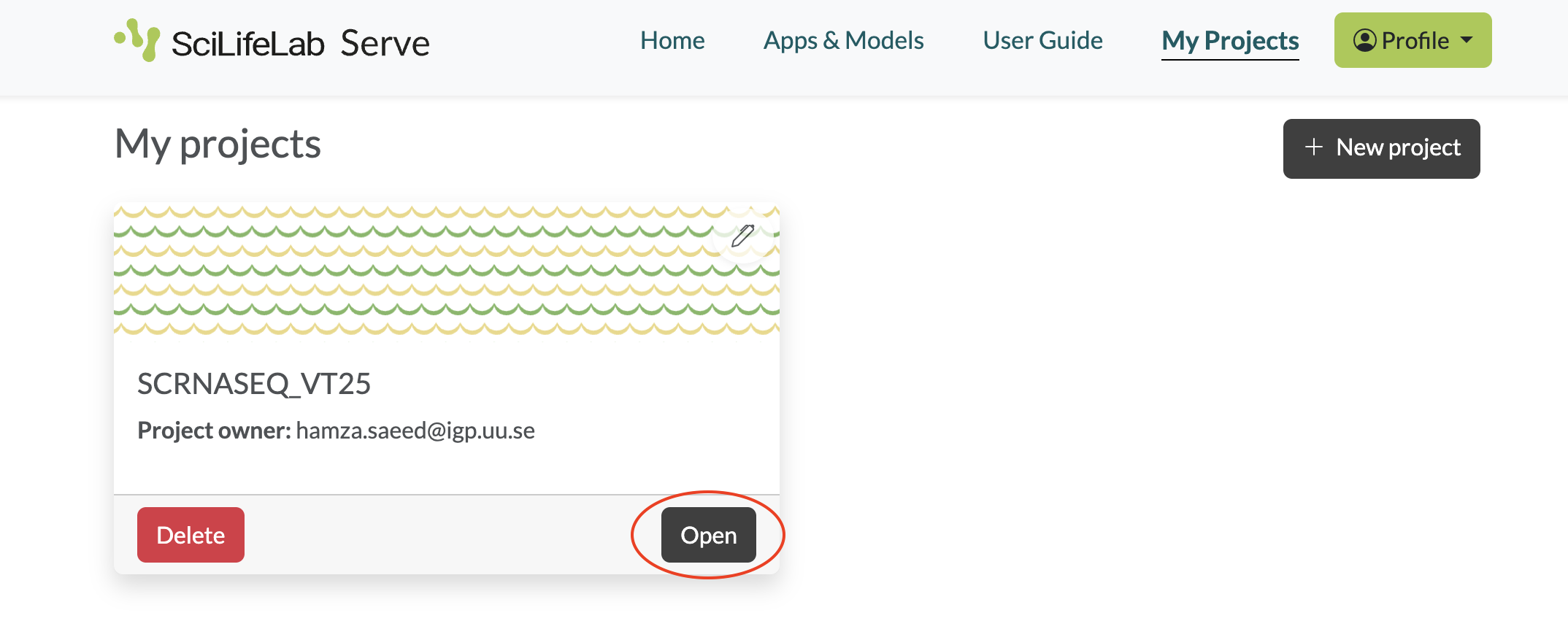Open the Apps & Models page
Screen dimensions: 1568x629
843,40
